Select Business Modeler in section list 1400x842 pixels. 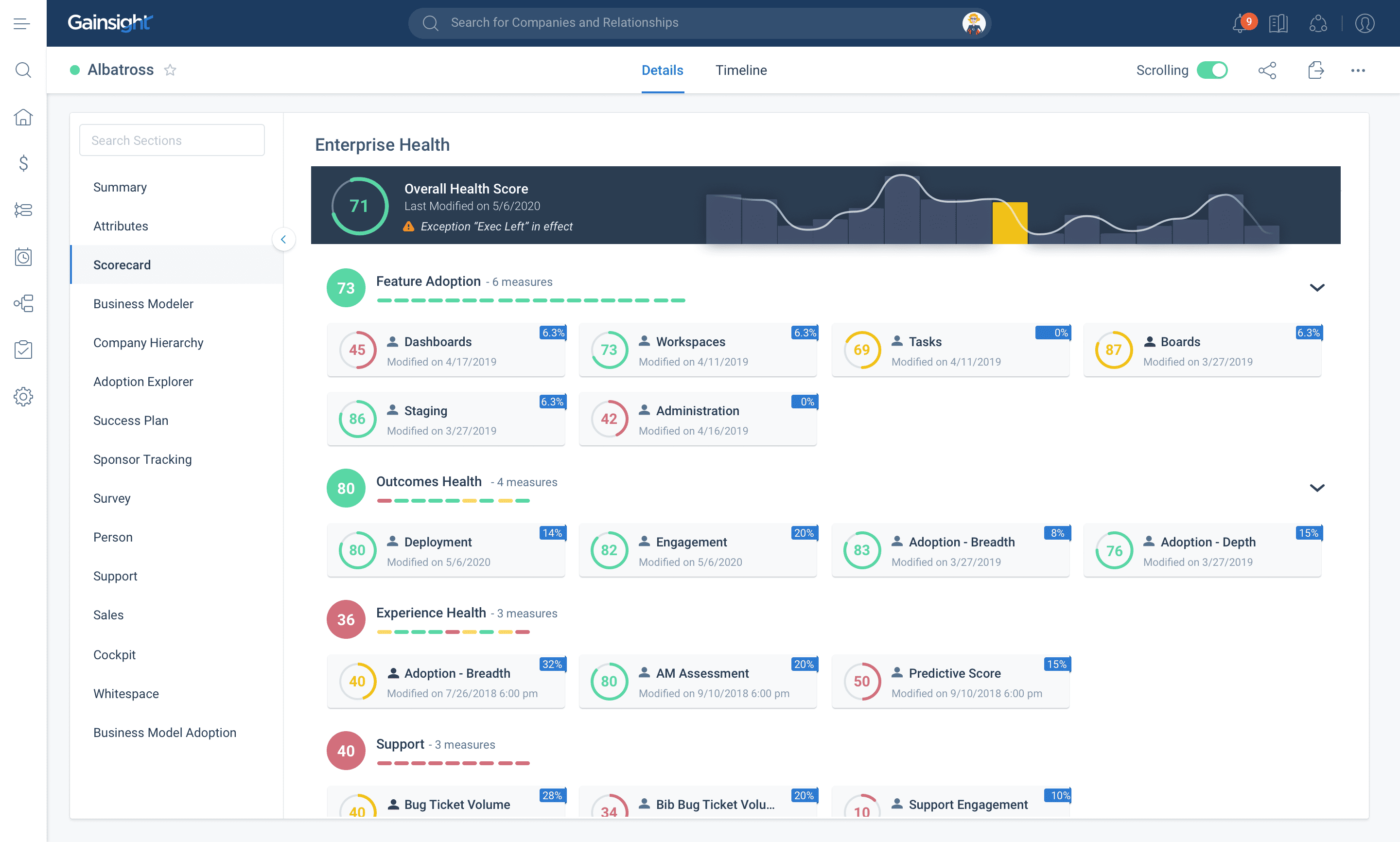(143, 303)
